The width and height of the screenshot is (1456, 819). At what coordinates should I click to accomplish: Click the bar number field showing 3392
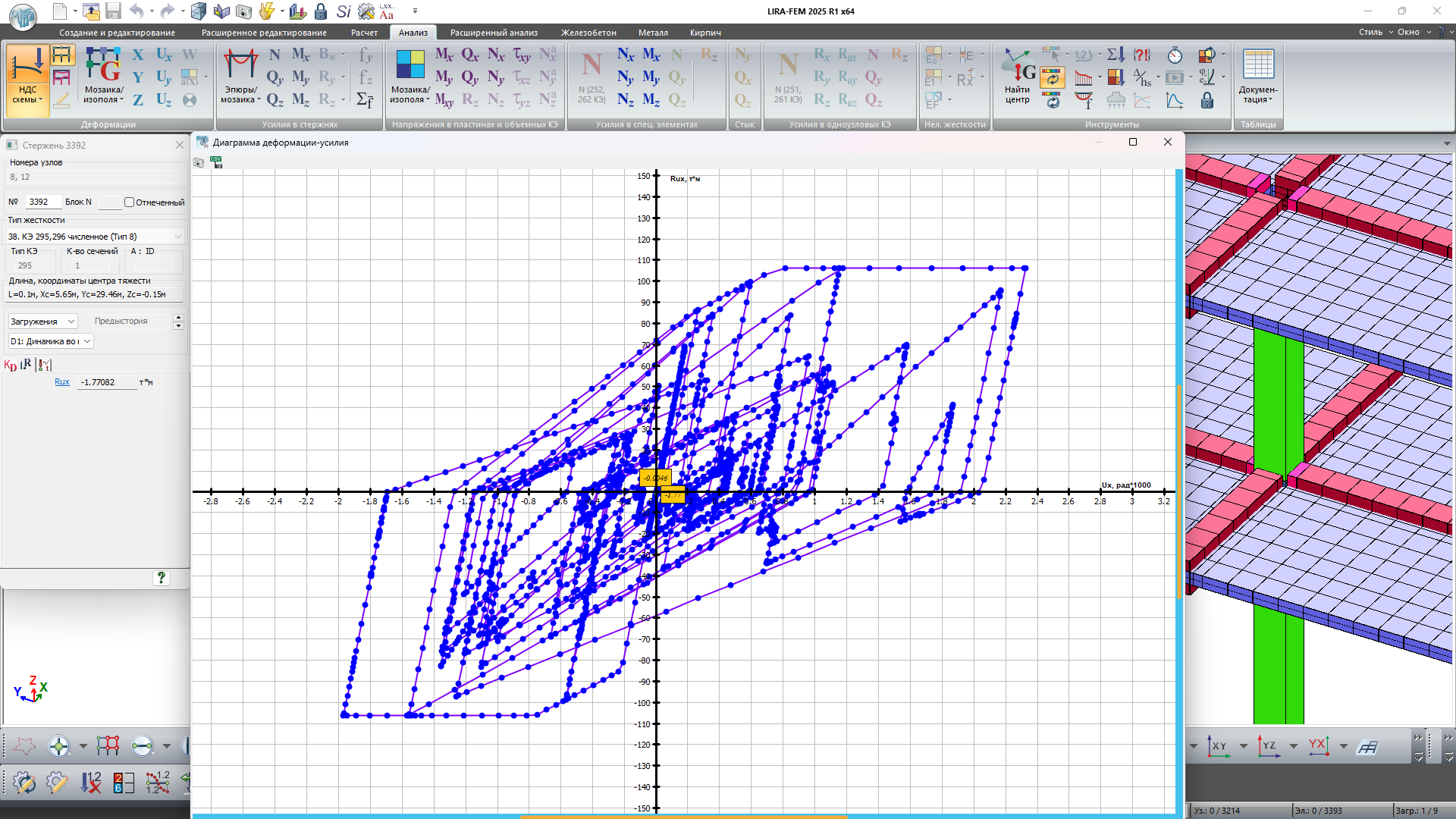(42, 202)
